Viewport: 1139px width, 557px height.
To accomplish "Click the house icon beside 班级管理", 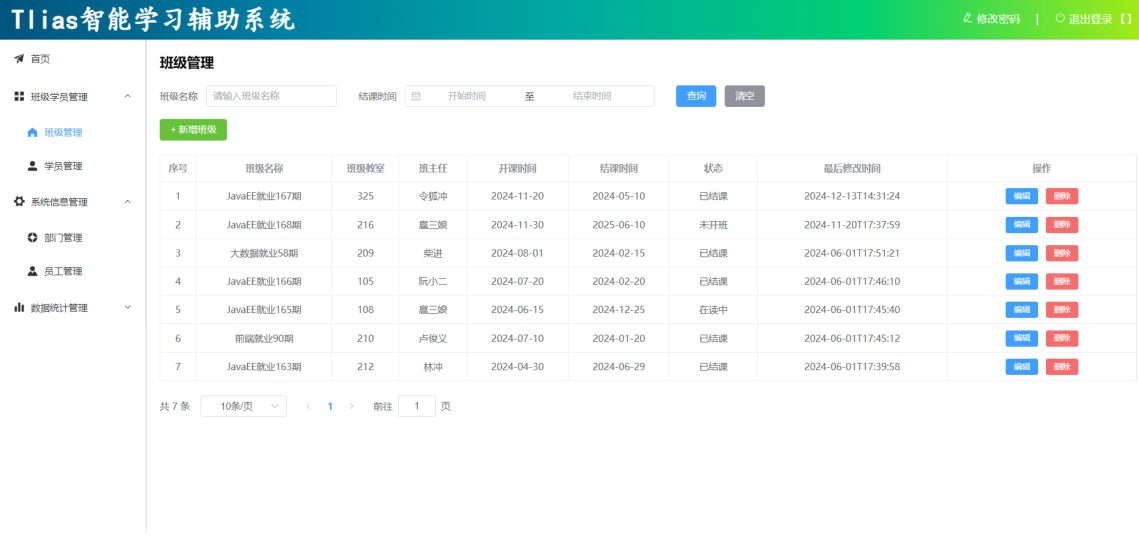I will 32,132.
